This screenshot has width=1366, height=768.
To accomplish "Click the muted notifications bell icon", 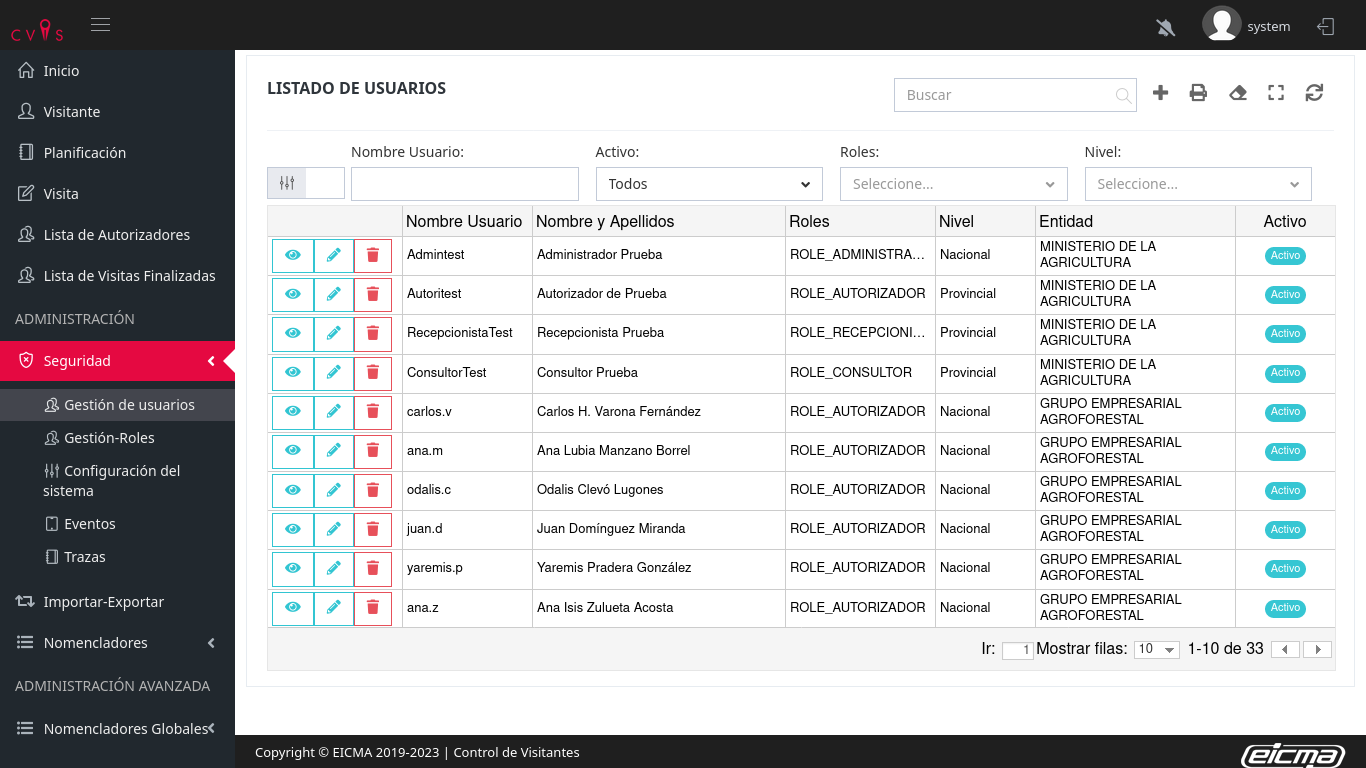I will tap(1165, 27).
